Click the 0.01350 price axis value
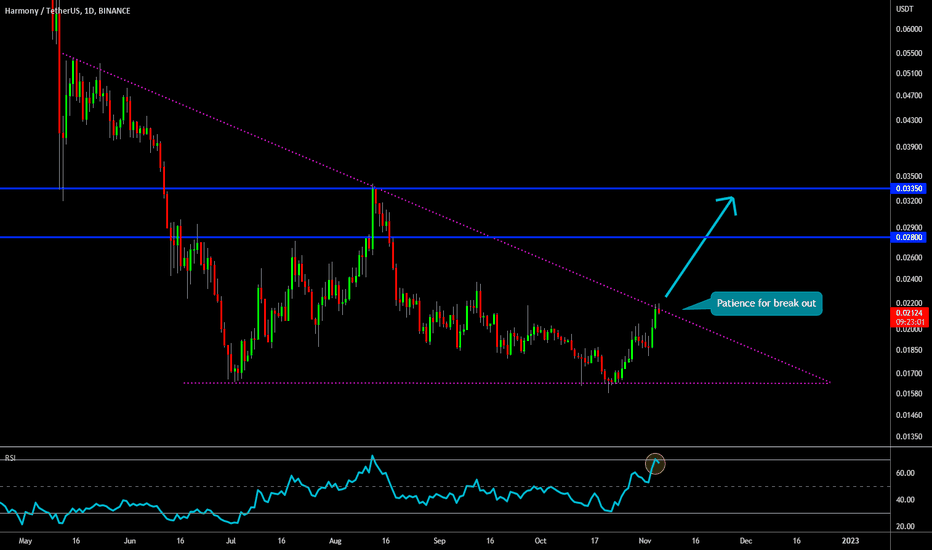 pyautogui.click(x=909, y=436)
